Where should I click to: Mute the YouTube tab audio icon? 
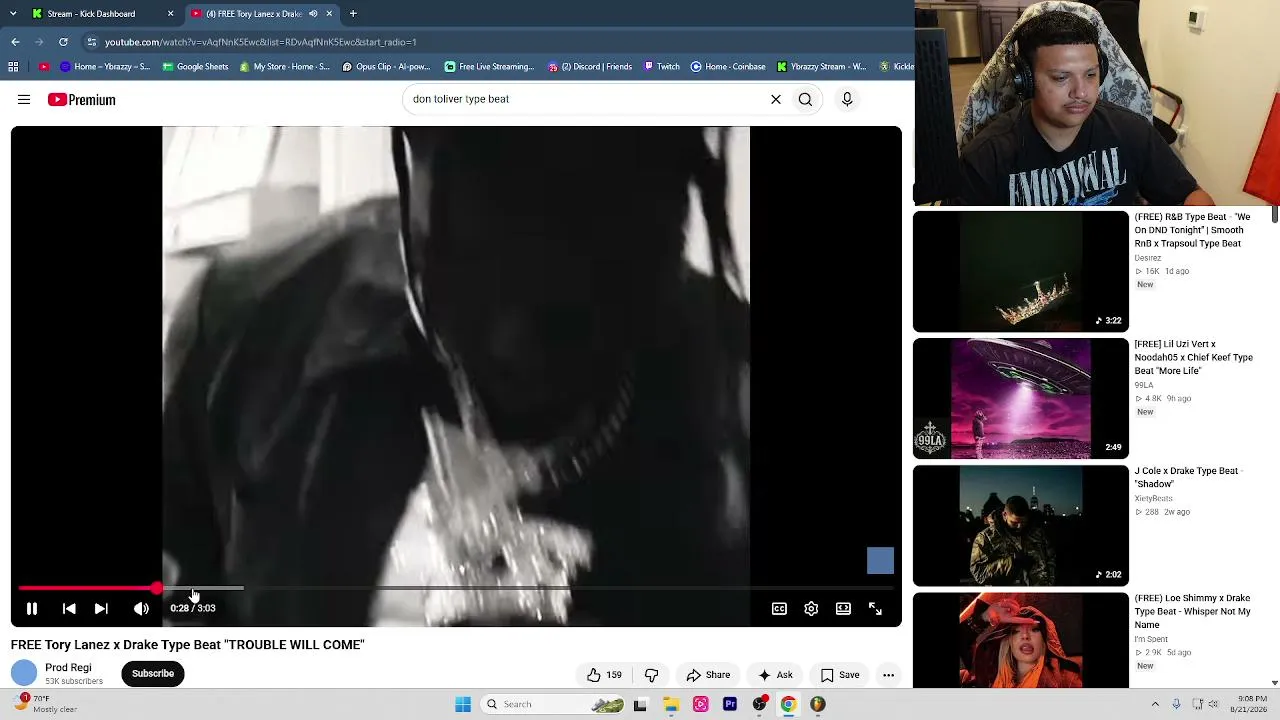[x=313, y=14]
